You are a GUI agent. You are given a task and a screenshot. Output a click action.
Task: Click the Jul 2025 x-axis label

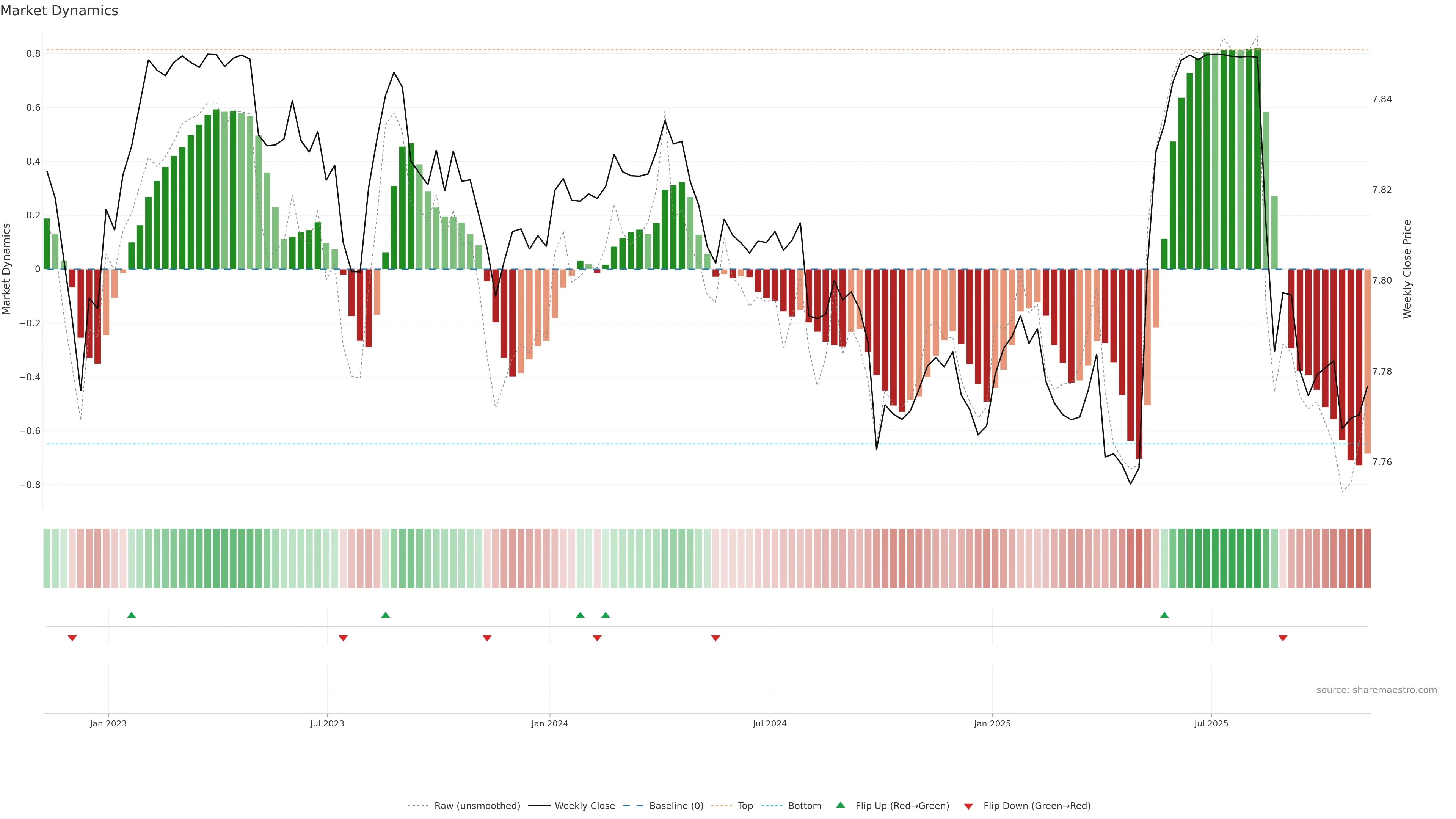click(1211, 723)
